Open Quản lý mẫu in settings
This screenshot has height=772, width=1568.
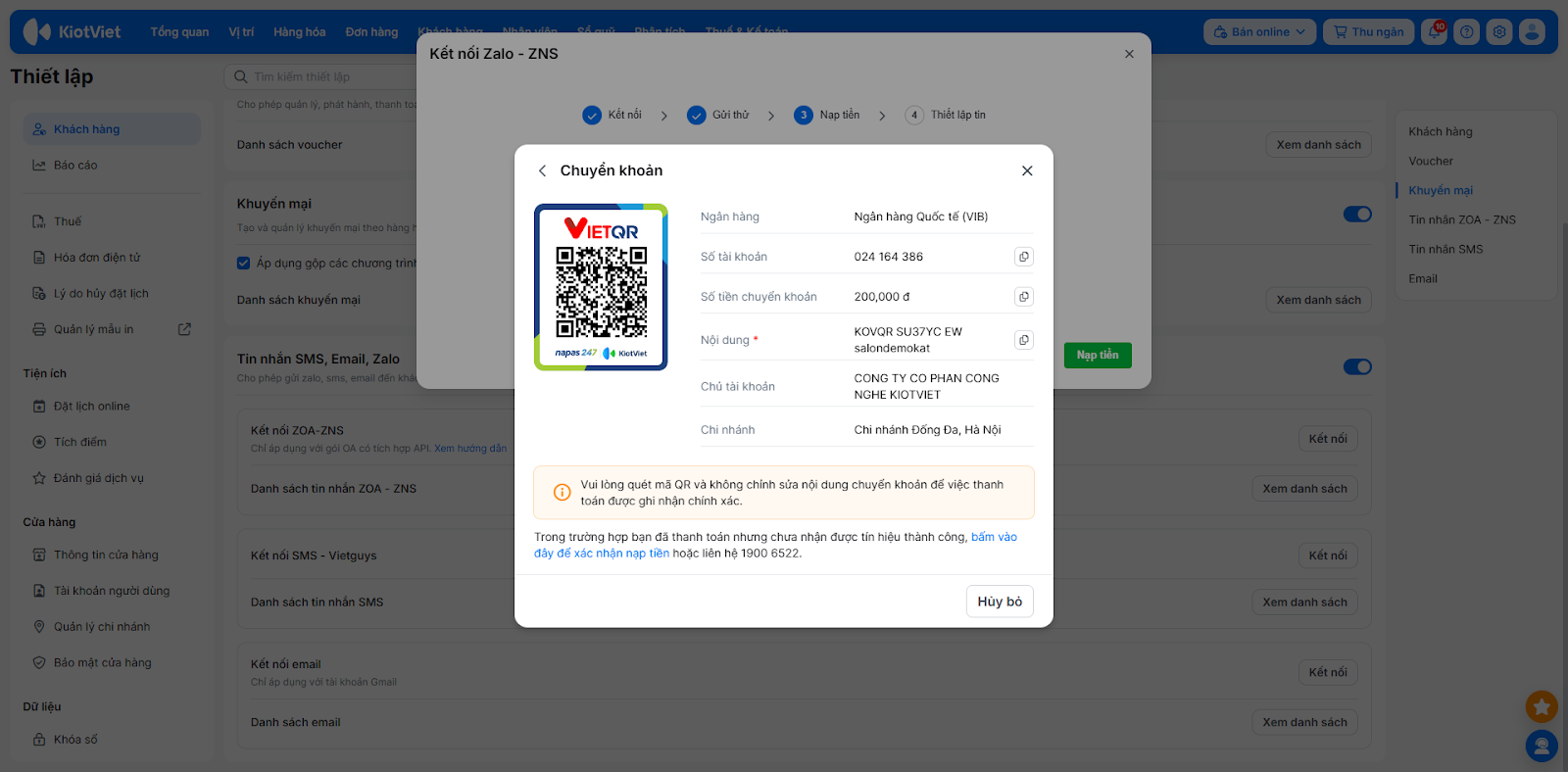[x=94, y=329]
